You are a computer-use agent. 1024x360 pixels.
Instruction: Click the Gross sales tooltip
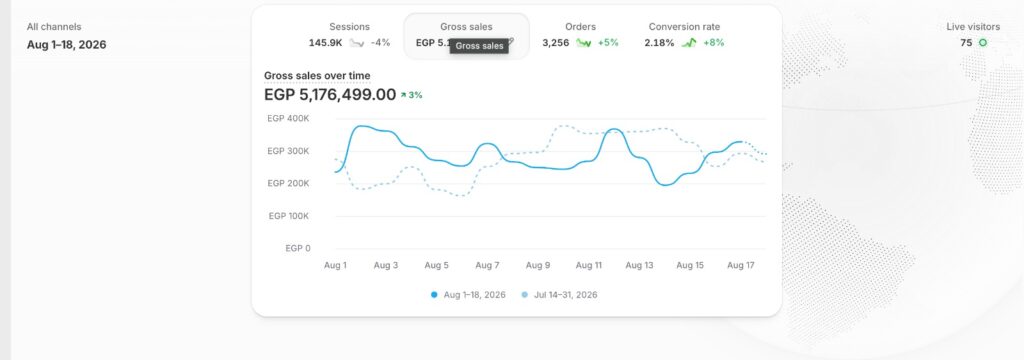479,46
